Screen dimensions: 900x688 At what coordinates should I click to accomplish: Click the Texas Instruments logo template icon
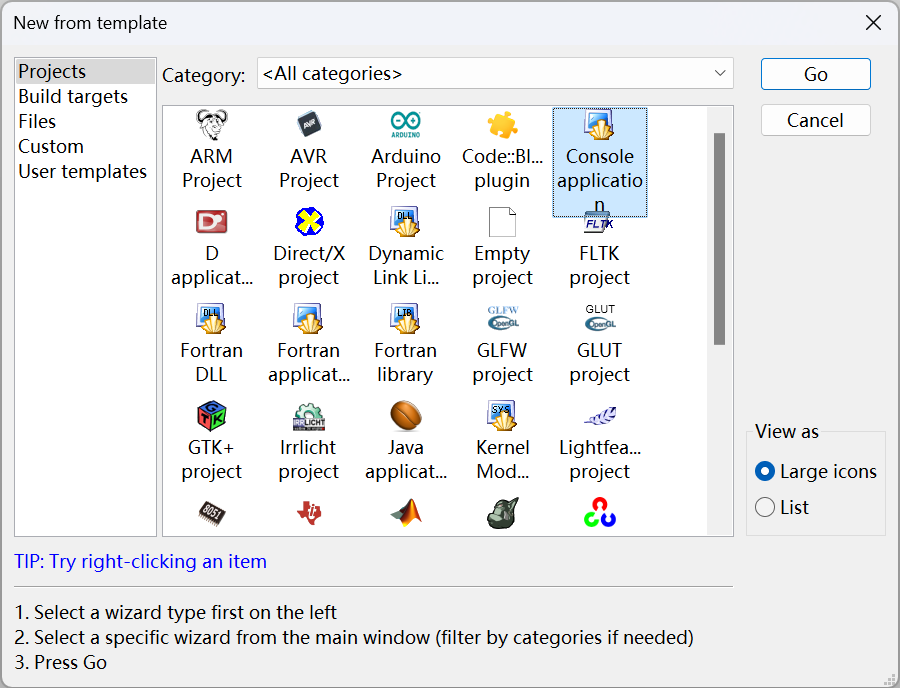point(309,513)
